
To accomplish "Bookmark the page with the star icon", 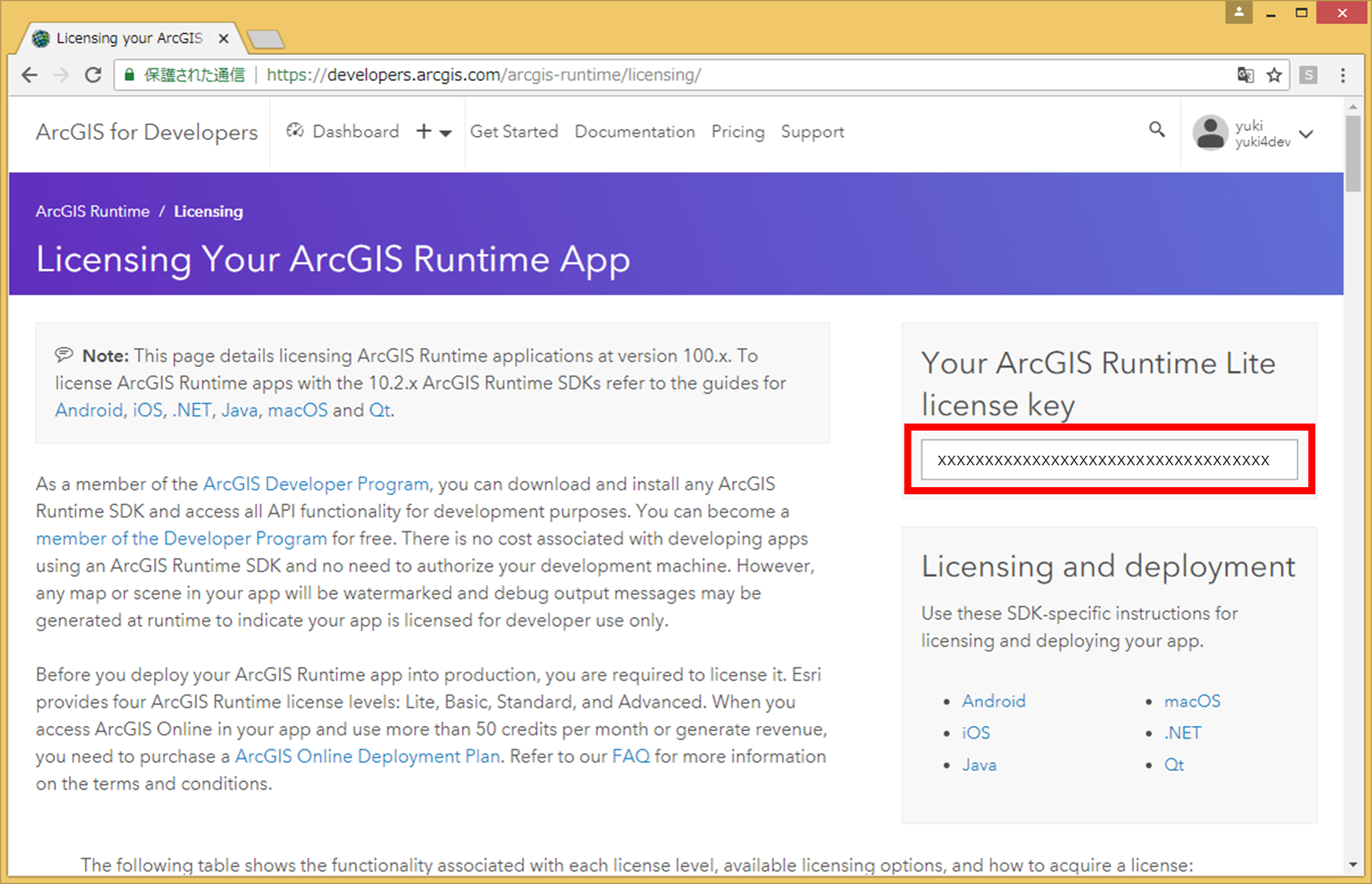I will coord(1274,75).
